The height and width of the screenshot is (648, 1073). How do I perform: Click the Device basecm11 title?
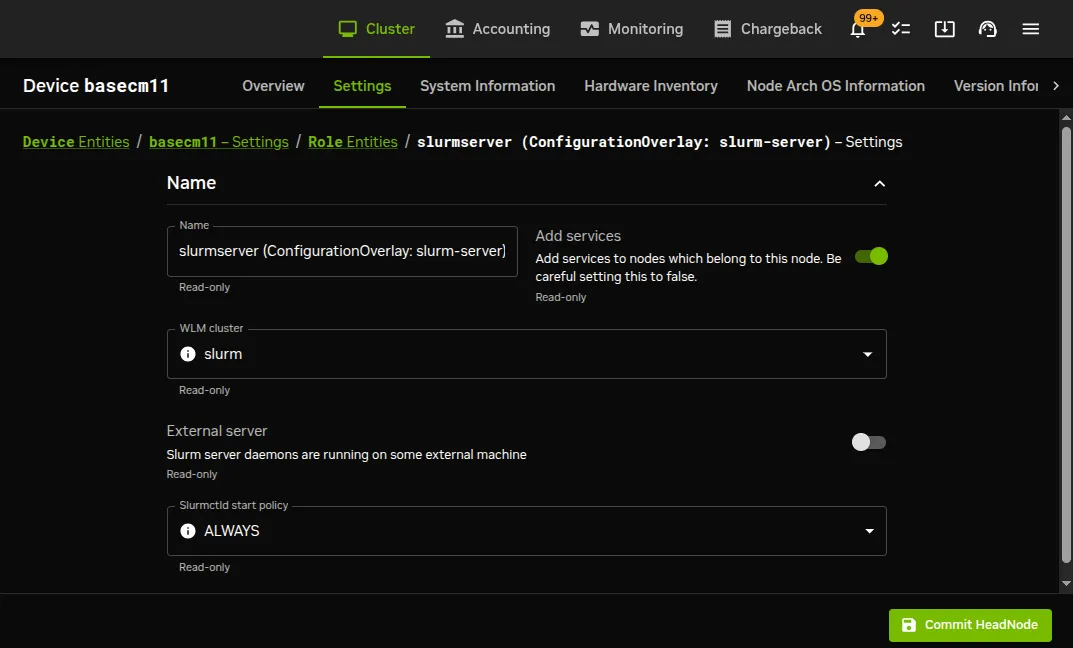(x=96, y=86)
